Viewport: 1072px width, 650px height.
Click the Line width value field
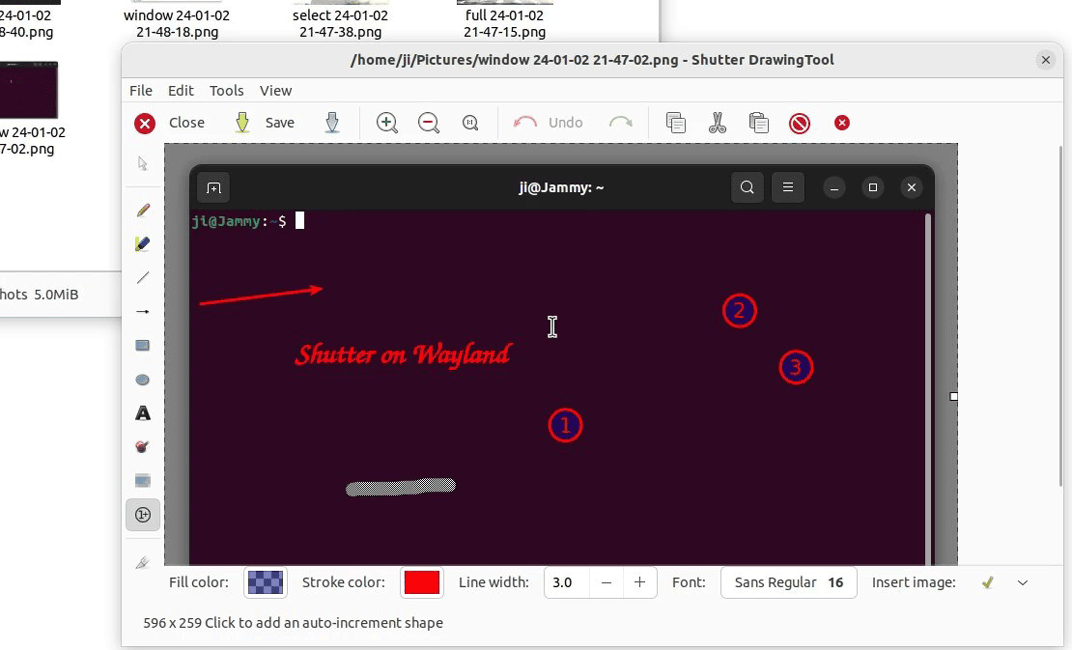point(567,582)
